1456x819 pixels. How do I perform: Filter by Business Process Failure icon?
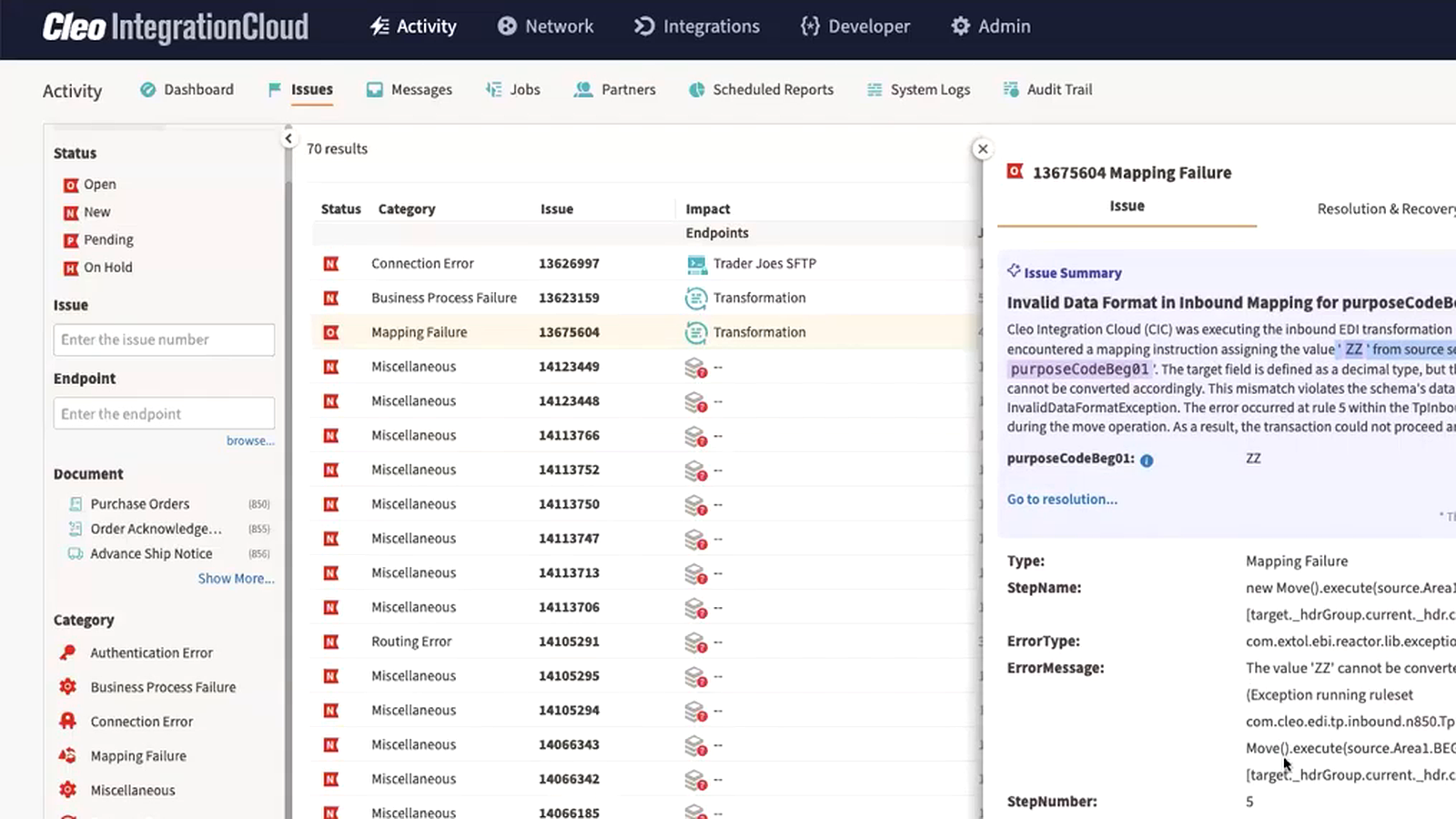point(68,687)
